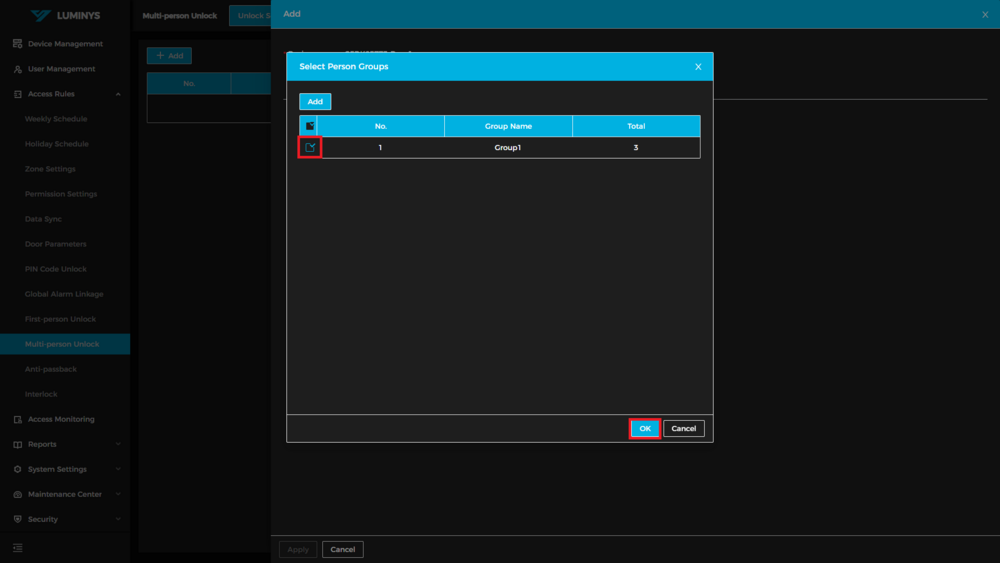This screenshot has width=1000, height=563.
Task: Expand the Reports submenu arrow
Action: 118,444
